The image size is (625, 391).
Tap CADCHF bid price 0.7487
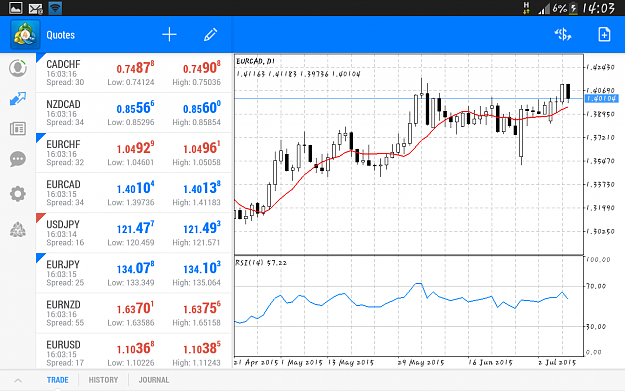(135, 68)
